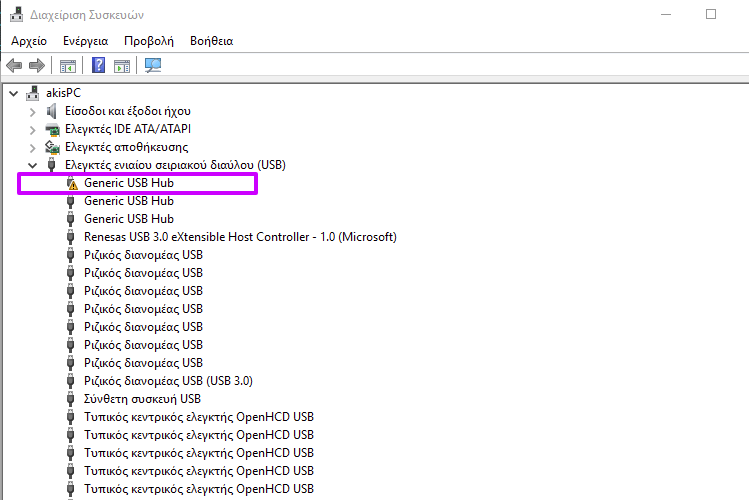Open the Ενέργεια menu

(86, 41)
